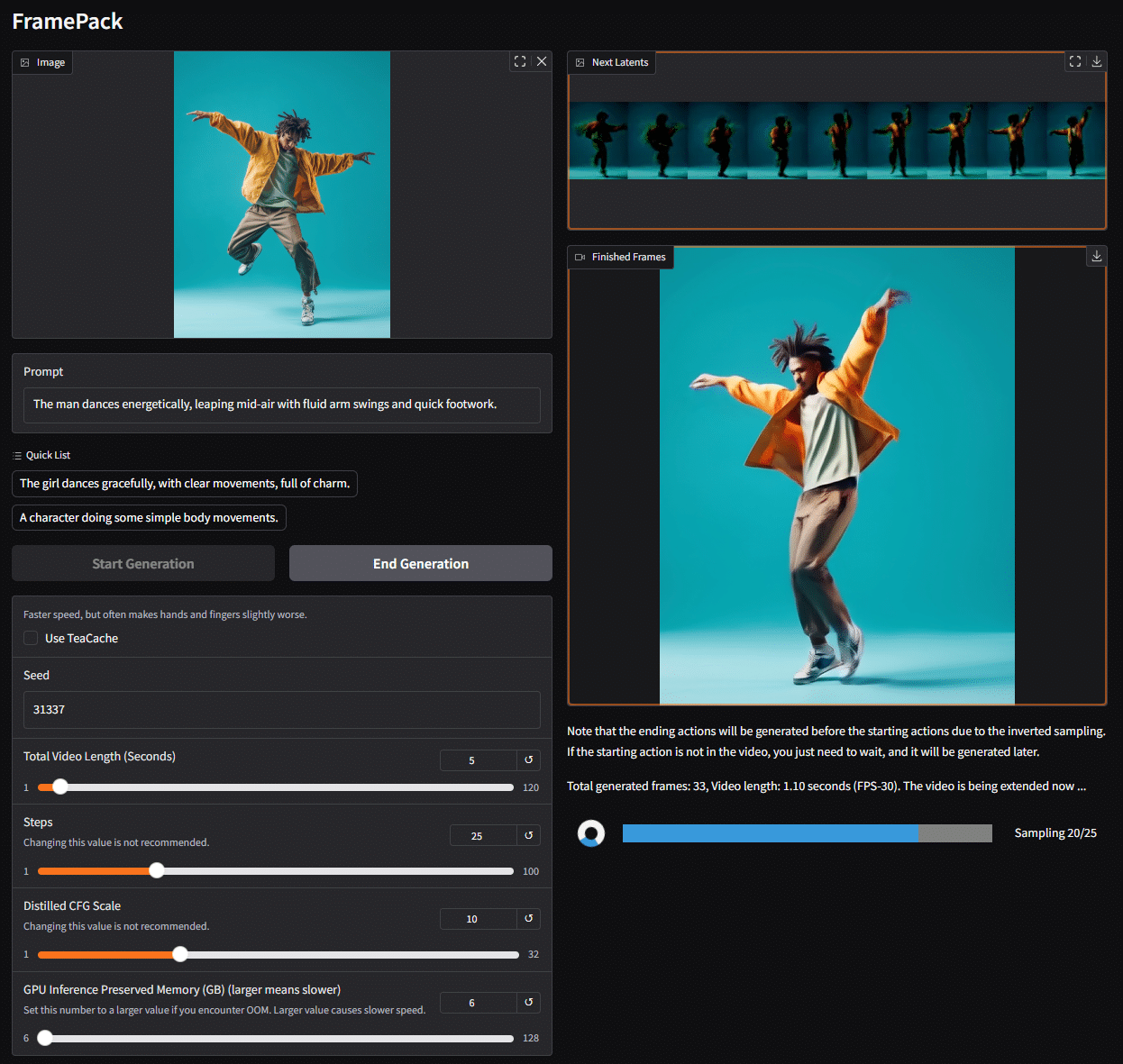Download the Finished Frames video
Image resolution: width=1123 pixels, height=1064 pixels.
click(x=1096, y=256)
